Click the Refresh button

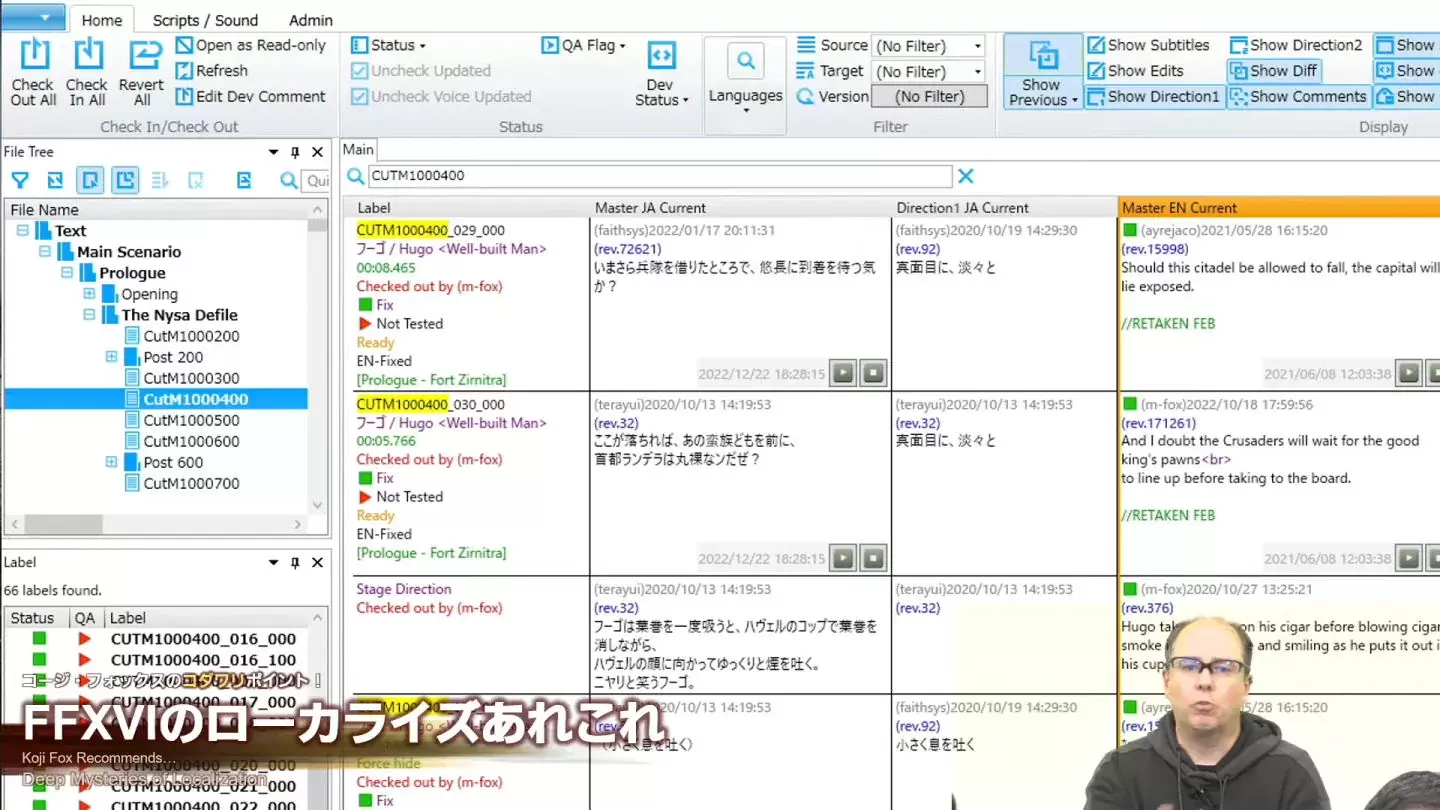coord(212,71)
